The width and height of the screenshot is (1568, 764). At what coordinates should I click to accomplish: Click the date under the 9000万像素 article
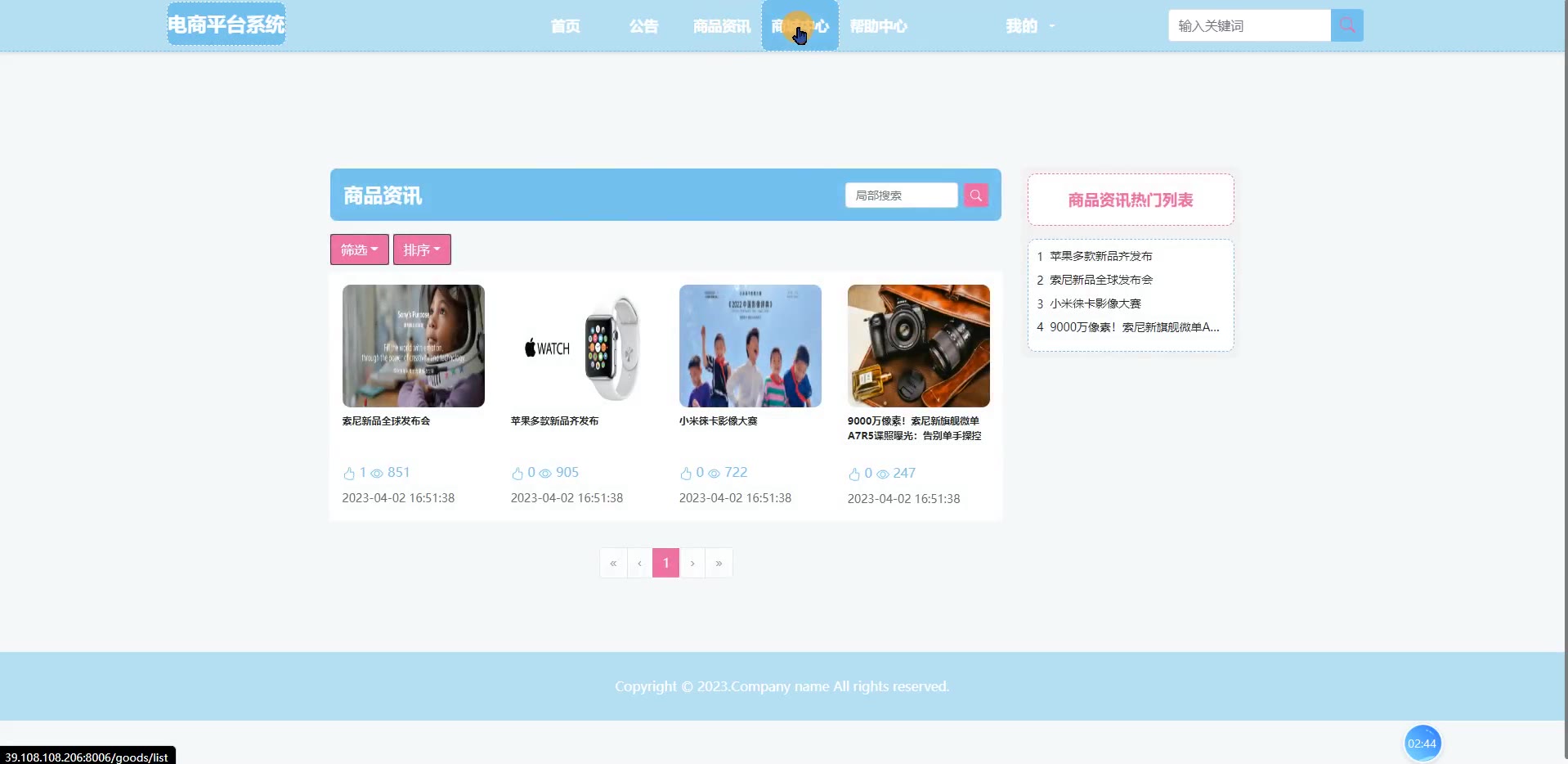point(903,499)
